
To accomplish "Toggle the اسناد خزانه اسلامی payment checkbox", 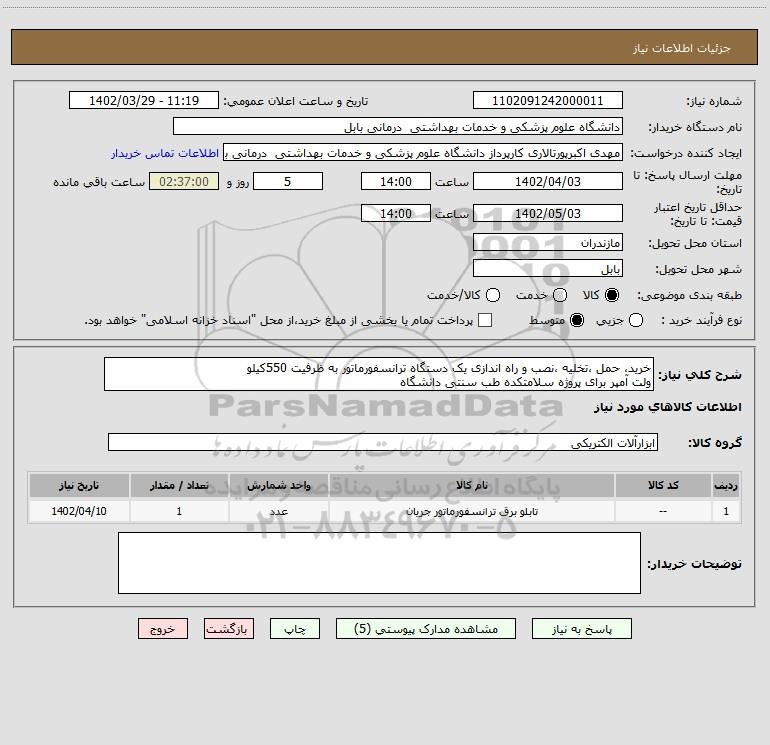I will 485,320.
